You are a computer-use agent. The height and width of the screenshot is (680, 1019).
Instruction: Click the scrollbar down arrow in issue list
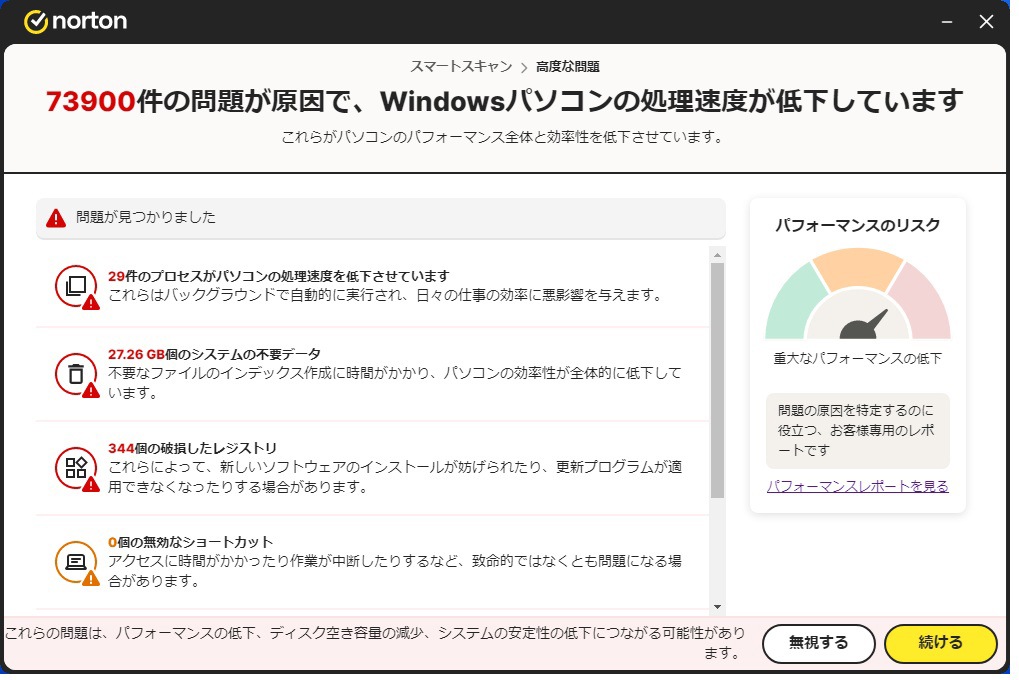click(717, 607)
